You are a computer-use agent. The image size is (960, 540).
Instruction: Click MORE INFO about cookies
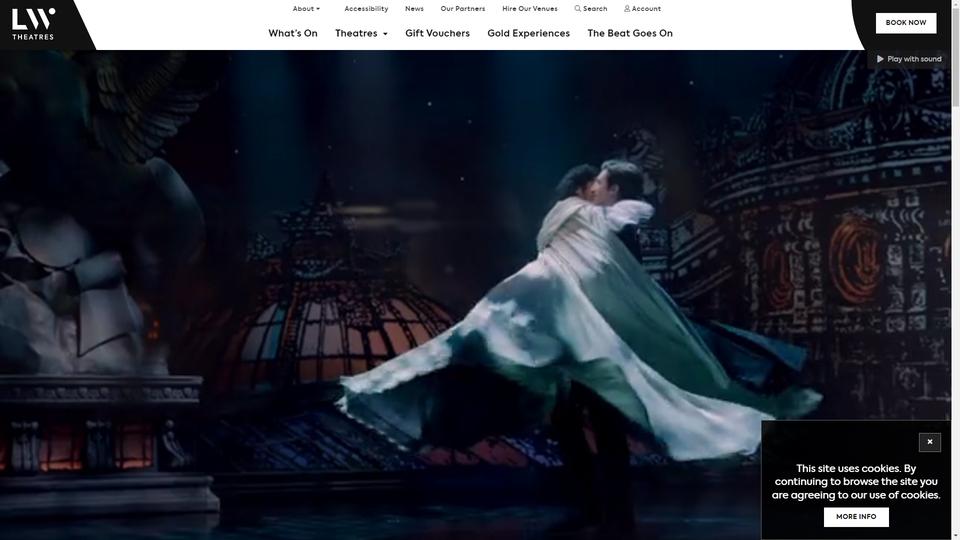(x=856, y=517)
